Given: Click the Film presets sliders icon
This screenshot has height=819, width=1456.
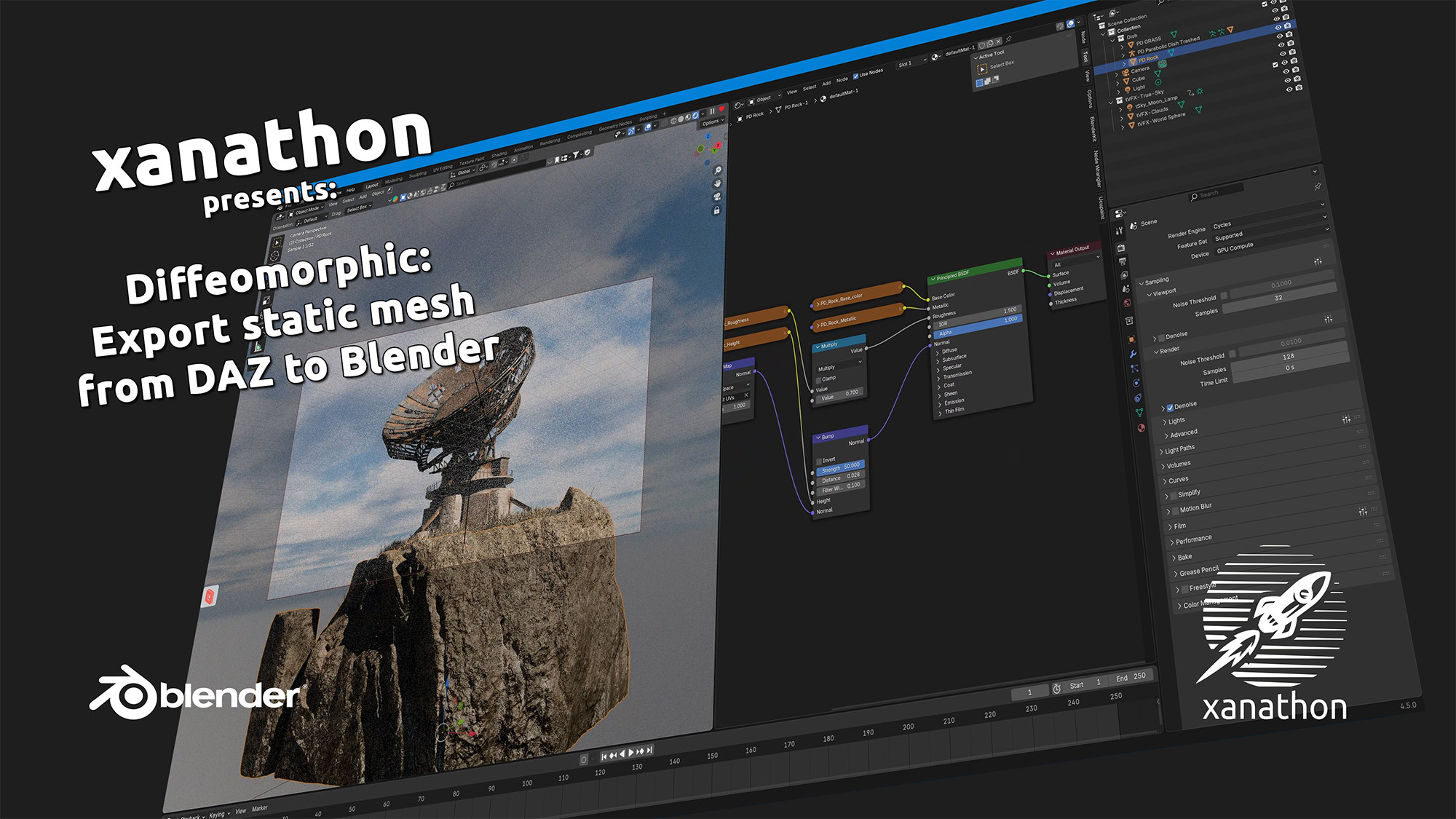Looking at the screenshot, I should pyautogui.click(x=1363, y=512).
